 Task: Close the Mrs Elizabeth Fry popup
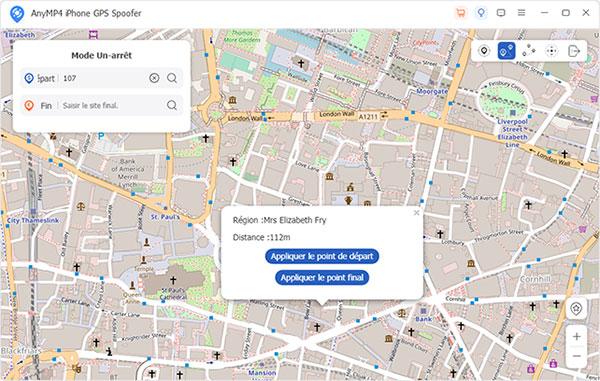416,213
